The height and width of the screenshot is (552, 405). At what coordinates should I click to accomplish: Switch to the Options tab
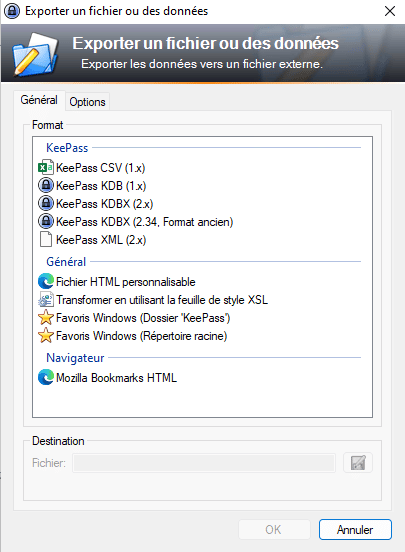tap(87, 102)
